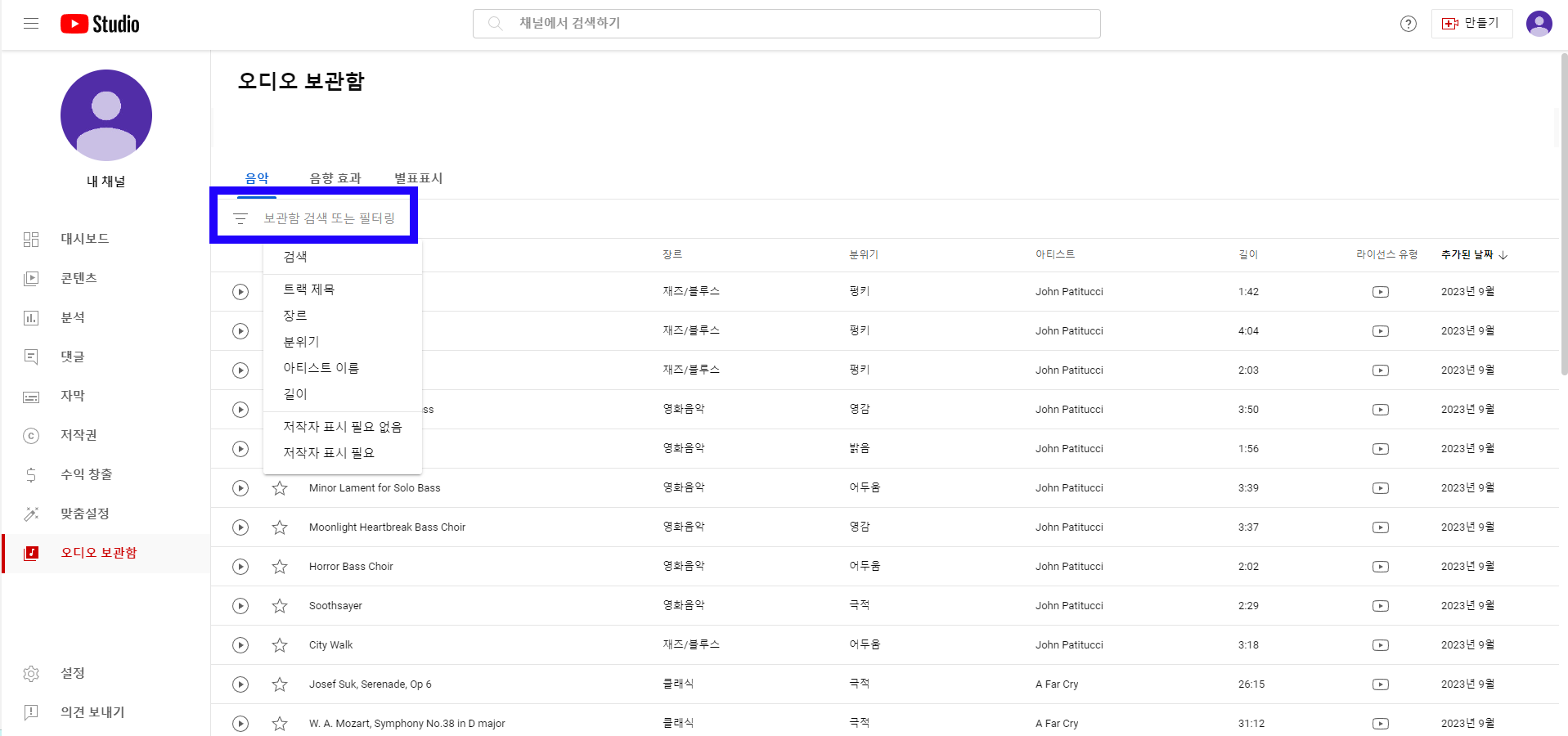Play Josef Suk, Serenade, Op 6 track
The width and height of the screenshot is (1568, 736).
point(240,684)
